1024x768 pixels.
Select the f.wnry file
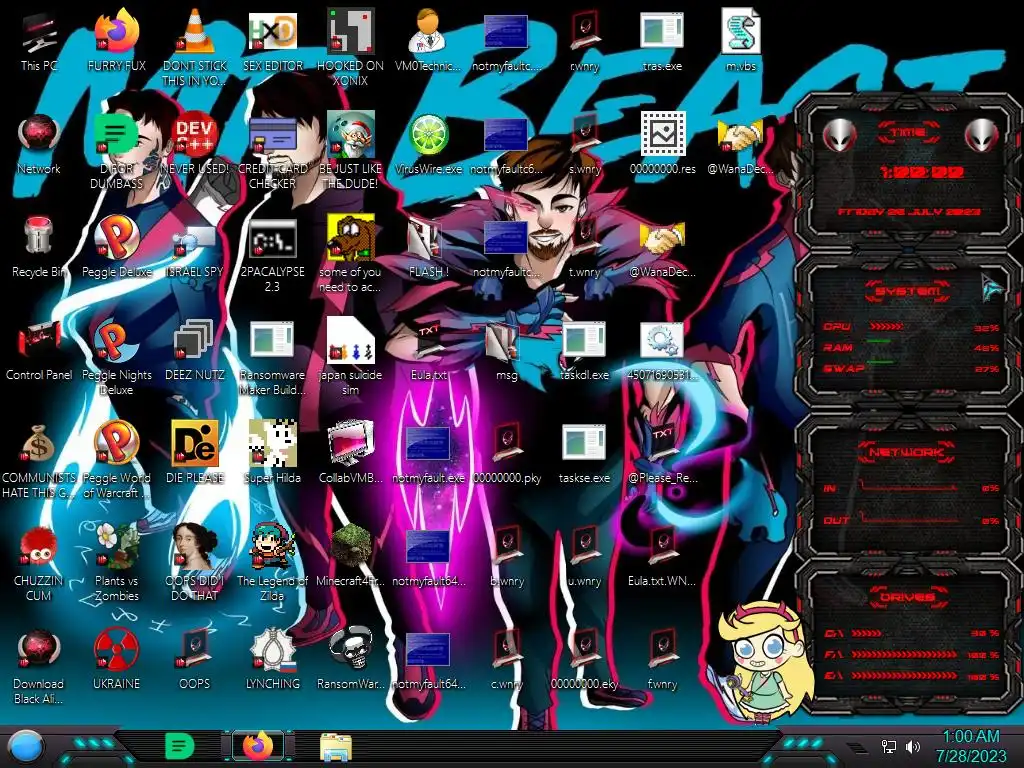point(662,659)
